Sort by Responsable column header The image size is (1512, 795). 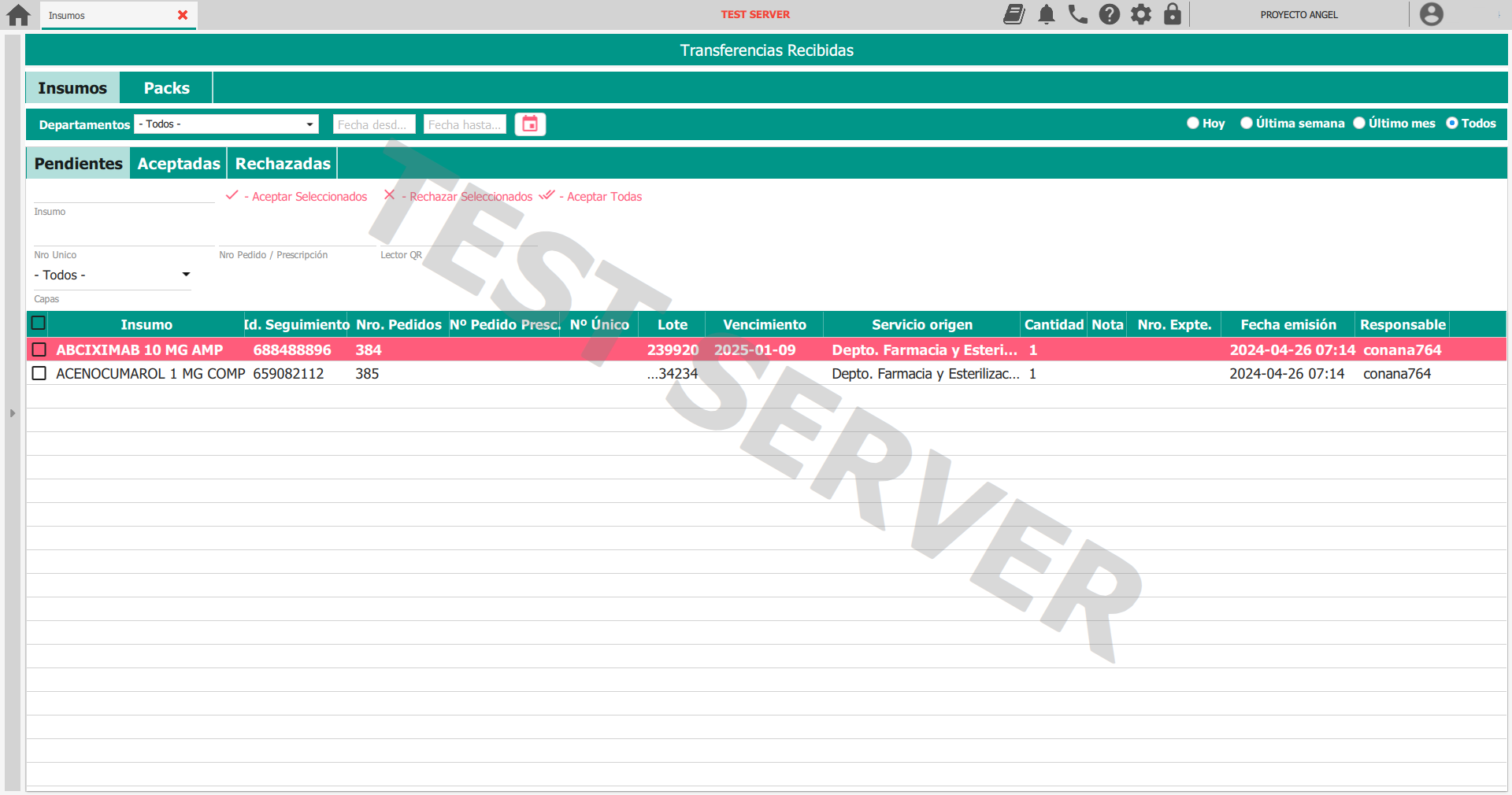(x=1403, y=324)
